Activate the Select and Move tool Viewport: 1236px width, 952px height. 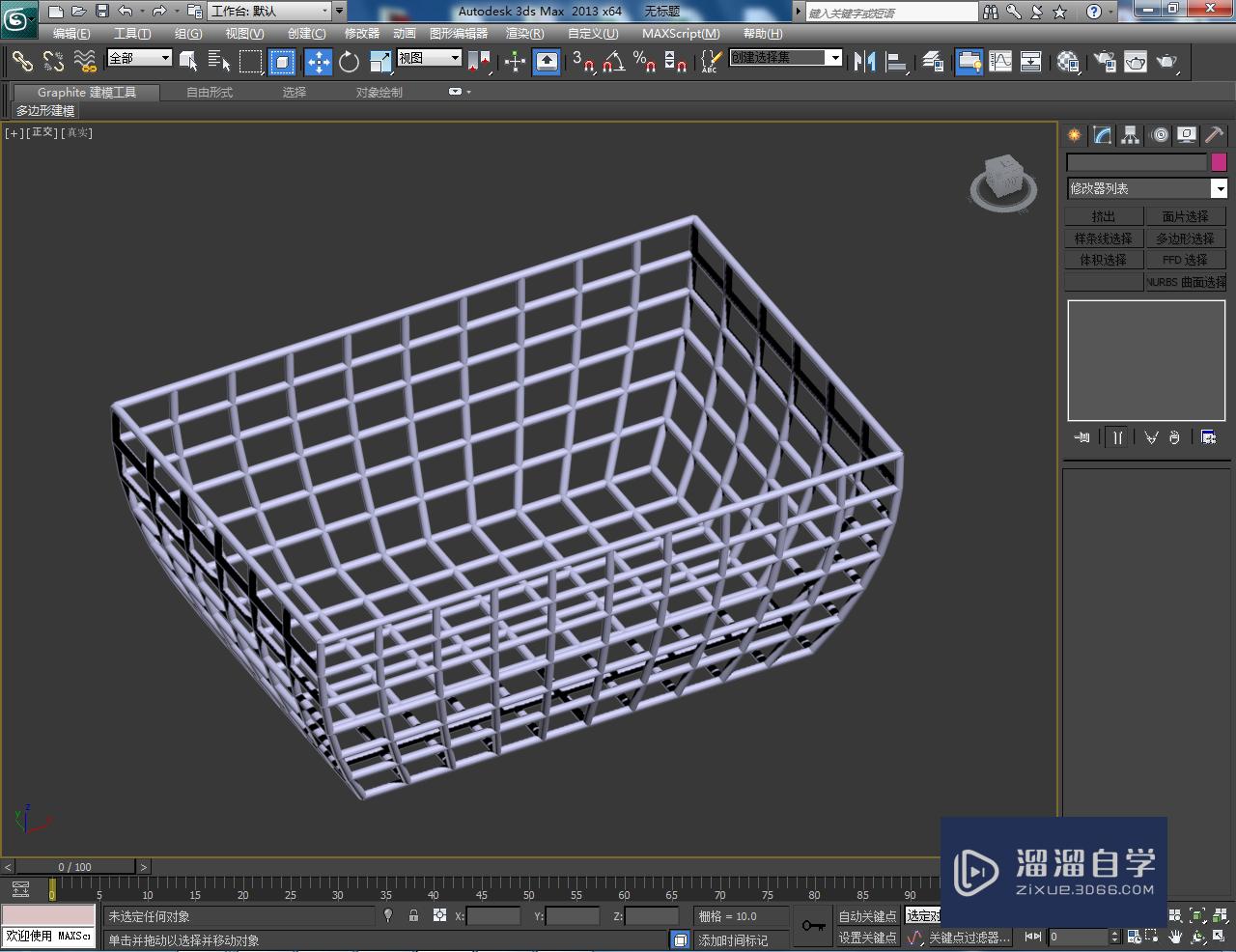(318, 62)
